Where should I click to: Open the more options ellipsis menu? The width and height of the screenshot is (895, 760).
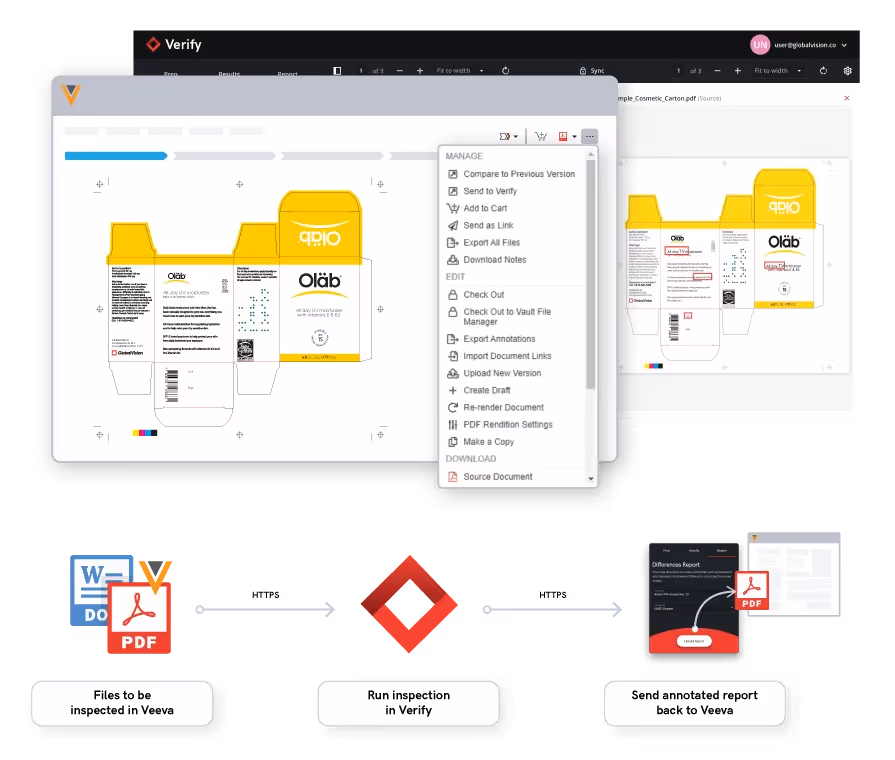pyautogui.click(x=589, y=136)
